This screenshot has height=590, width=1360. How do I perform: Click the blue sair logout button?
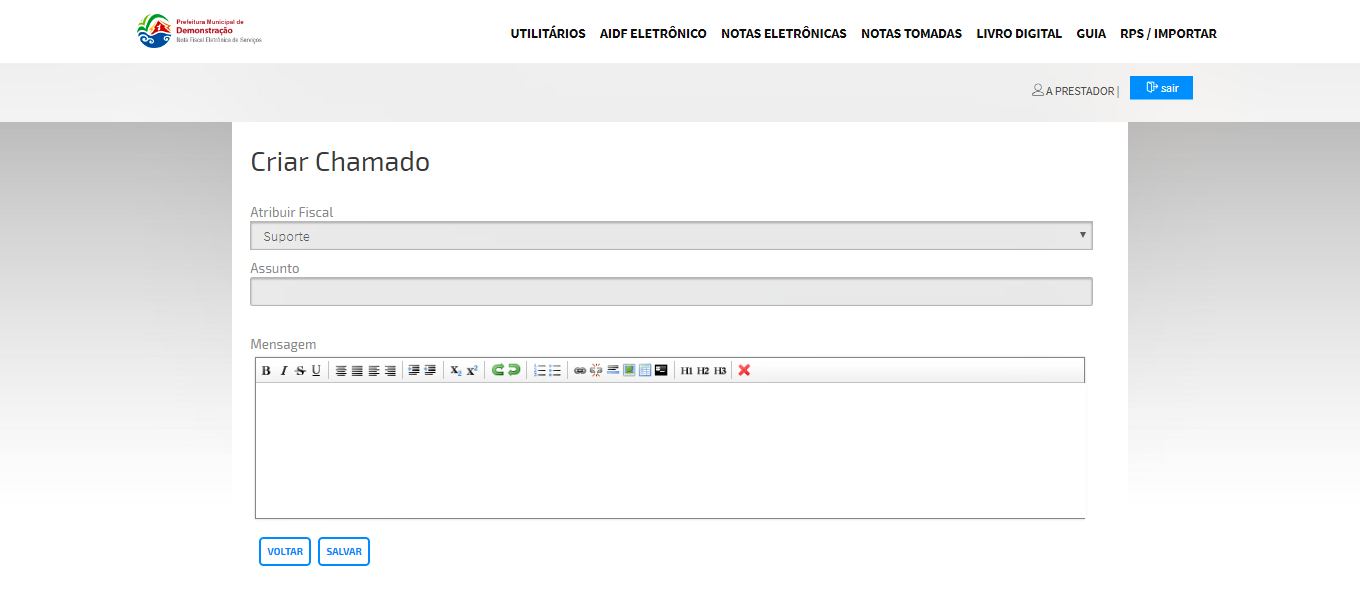coord(1161,88)
